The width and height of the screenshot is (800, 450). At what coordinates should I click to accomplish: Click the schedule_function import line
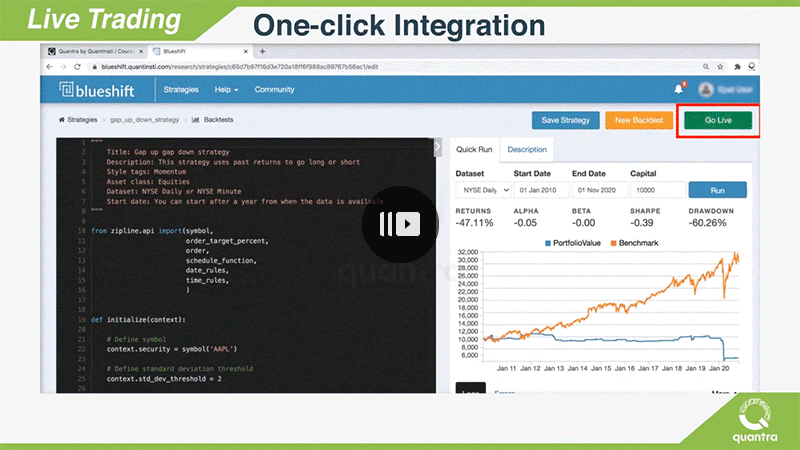pos(221,261)
